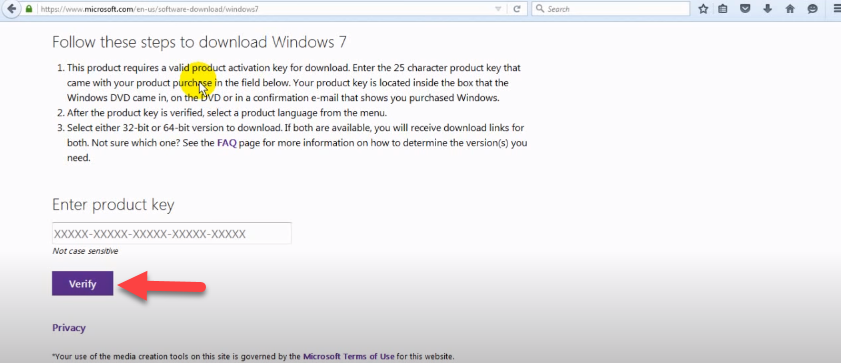Image resolution: width=841 pixels, height=363 pixels.
Task: Save page to Pocket icon
Action: point(745,9)
